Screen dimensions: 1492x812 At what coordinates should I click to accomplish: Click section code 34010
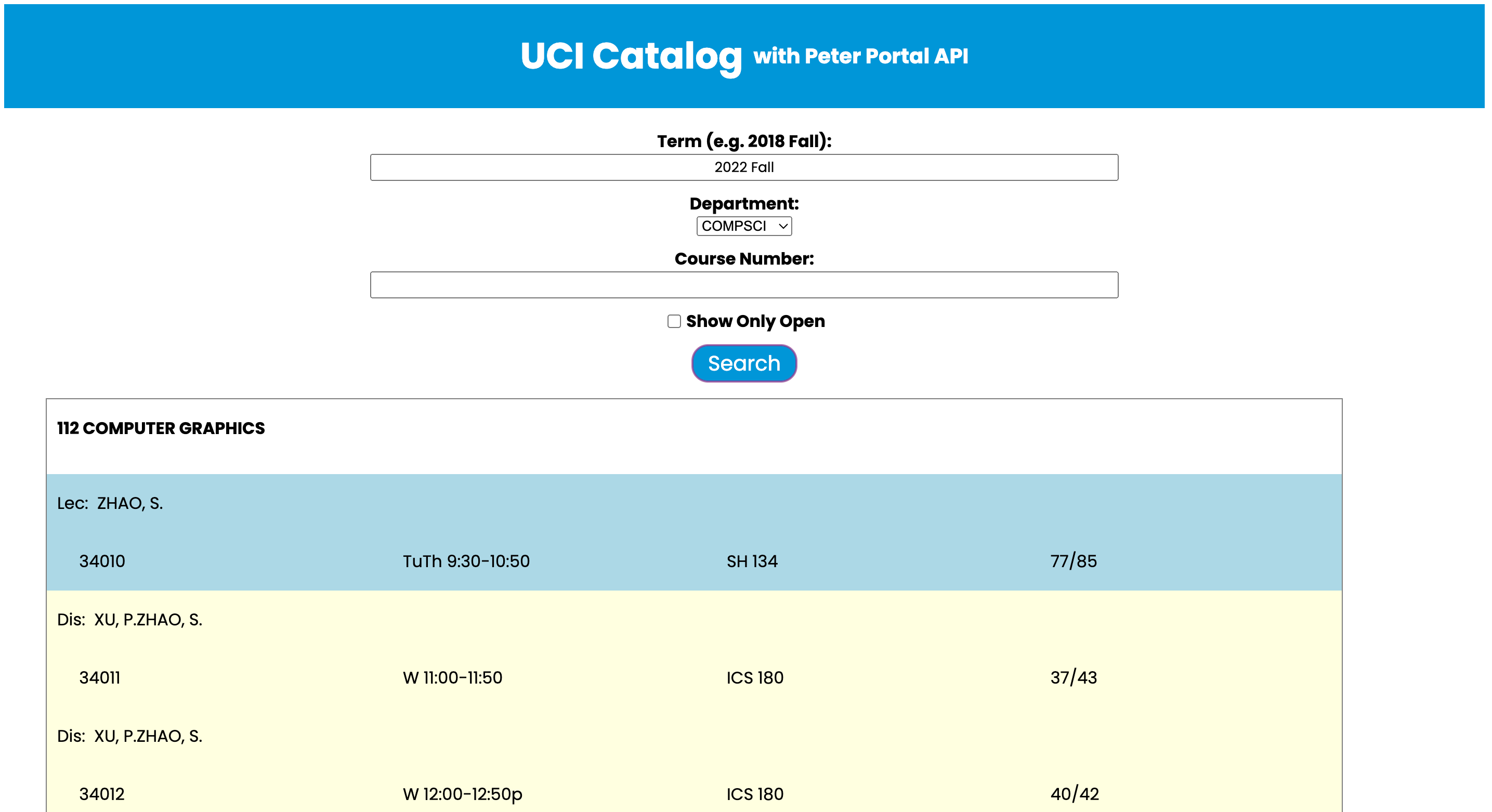102,561
